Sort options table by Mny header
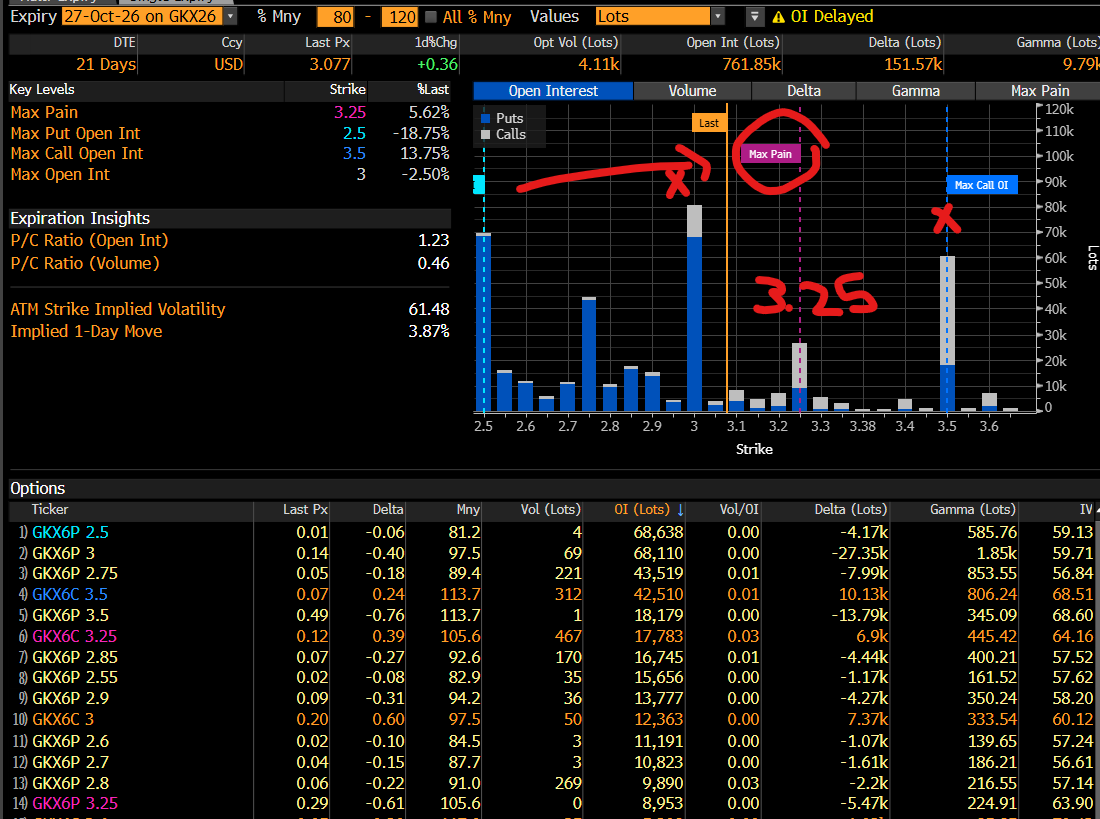Image resolution: width=1100 pixels, height=819 pixels. click(x=468, y=510)
